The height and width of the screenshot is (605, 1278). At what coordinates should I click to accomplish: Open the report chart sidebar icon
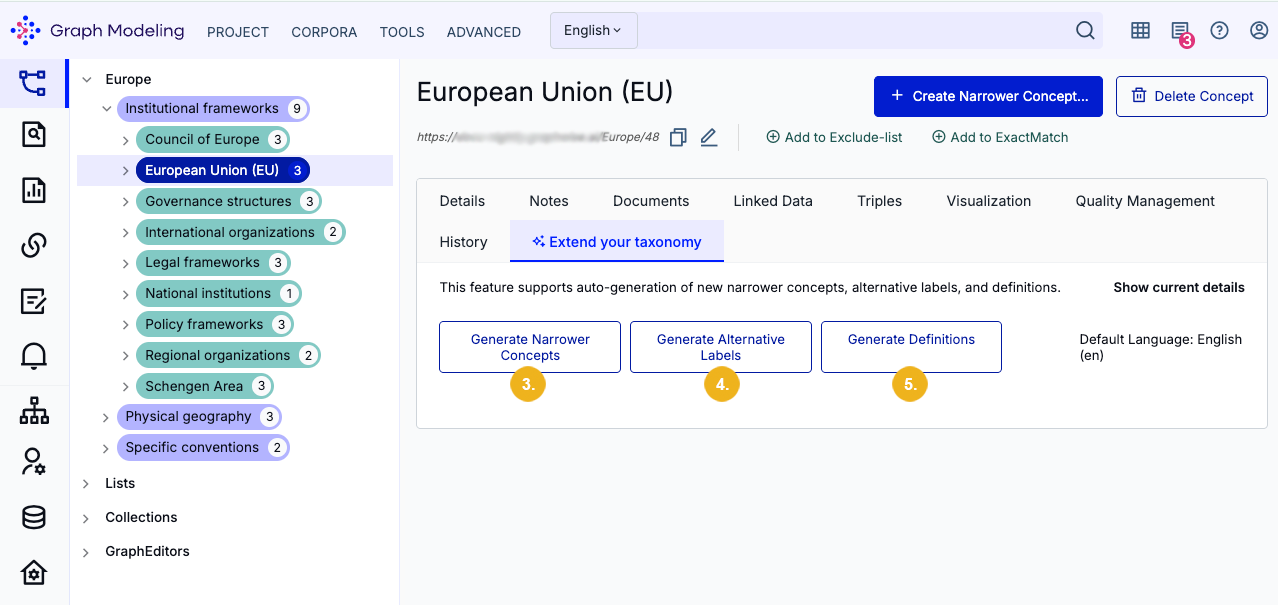(33, 189)
